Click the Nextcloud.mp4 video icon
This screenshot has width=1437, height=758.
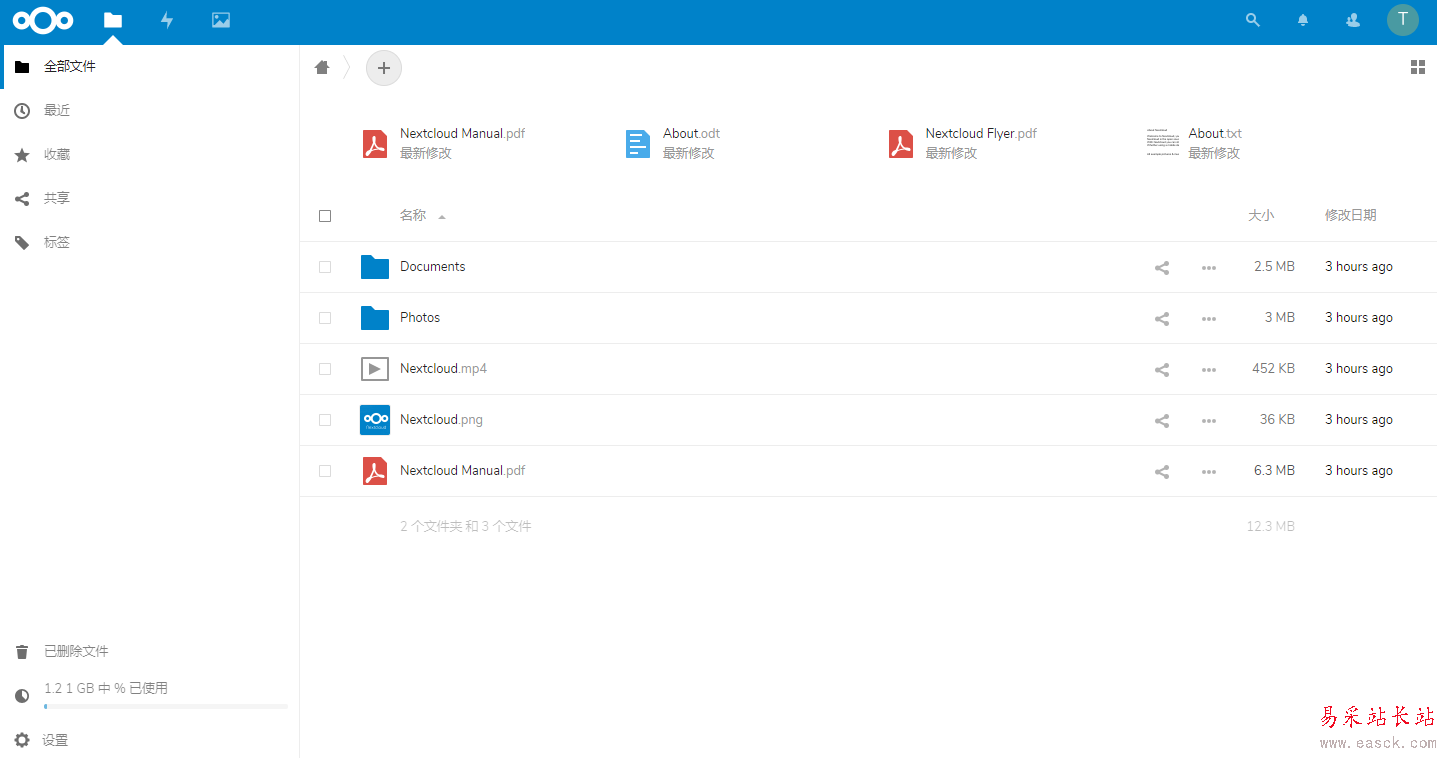coord(375,369)
